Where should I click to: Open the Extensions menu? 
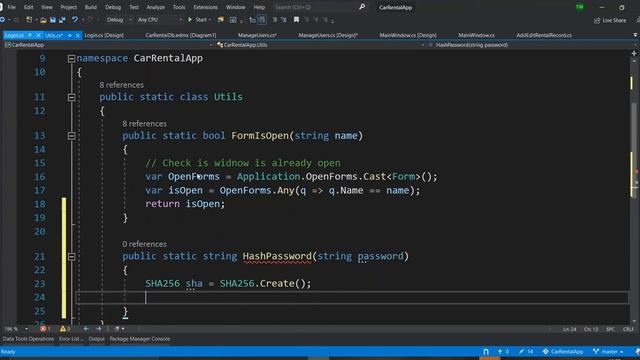click(x=205, y=7)
